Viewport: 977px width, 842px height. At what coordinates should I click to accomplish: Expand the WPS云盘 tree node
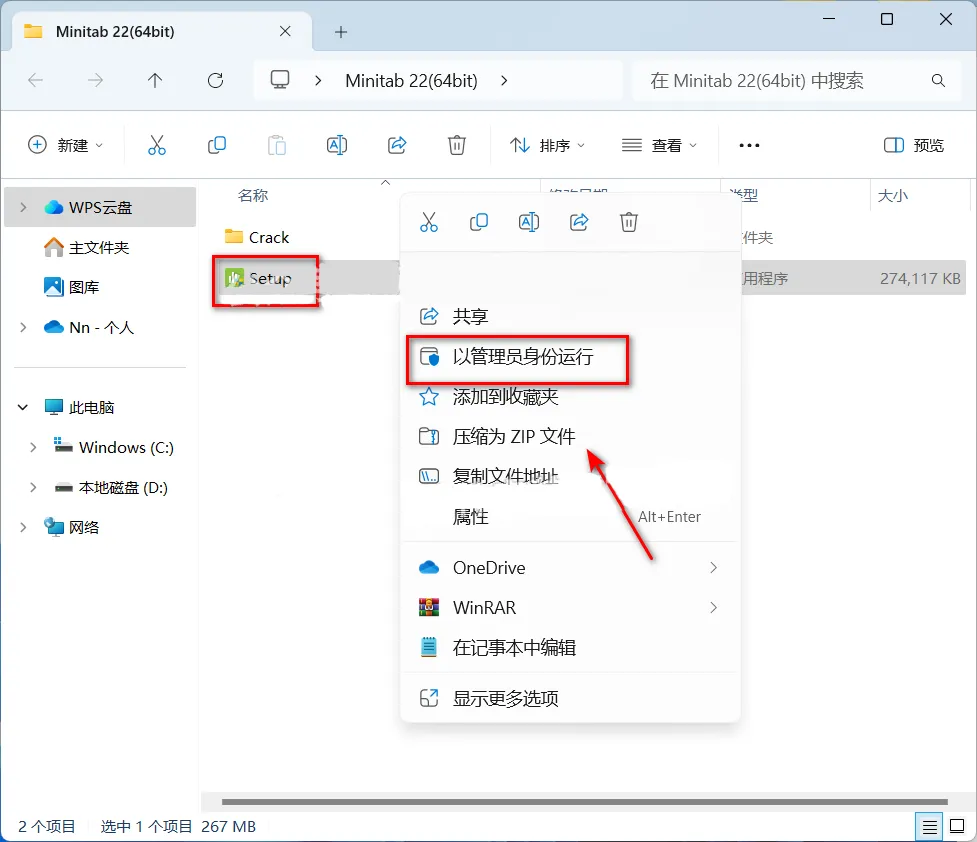point(23,207)
